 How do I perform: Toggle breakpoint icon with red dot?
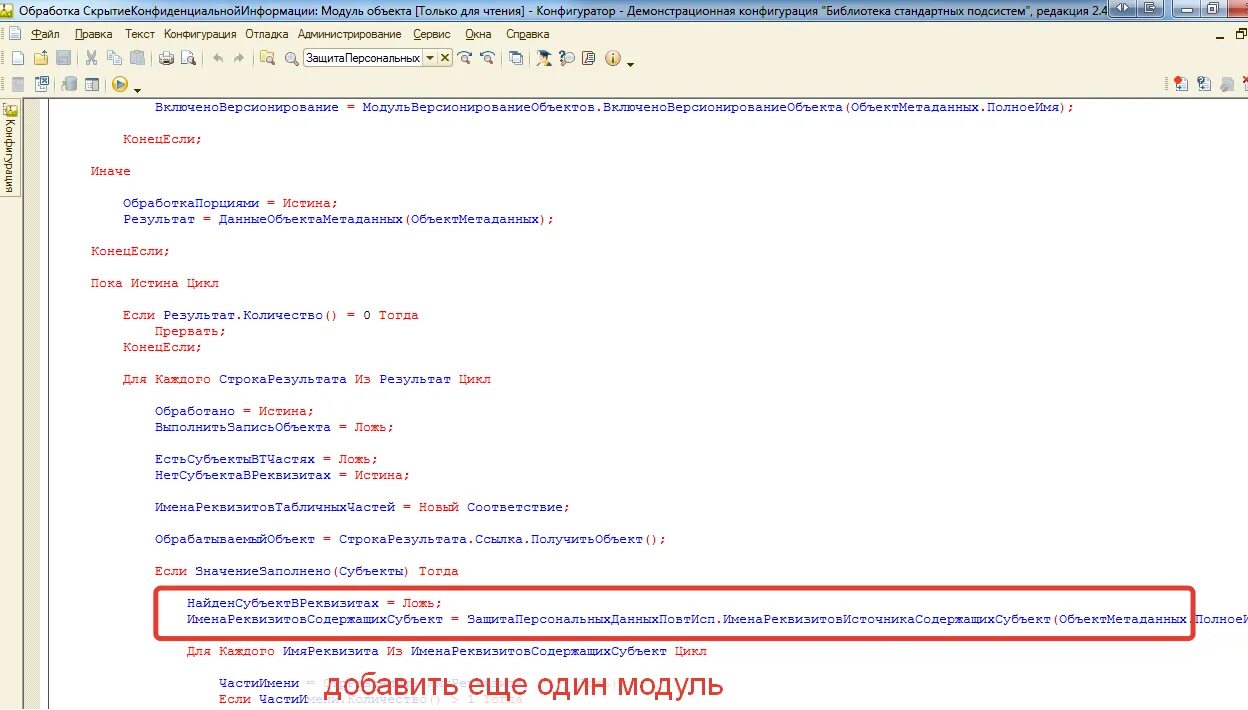1181,84
